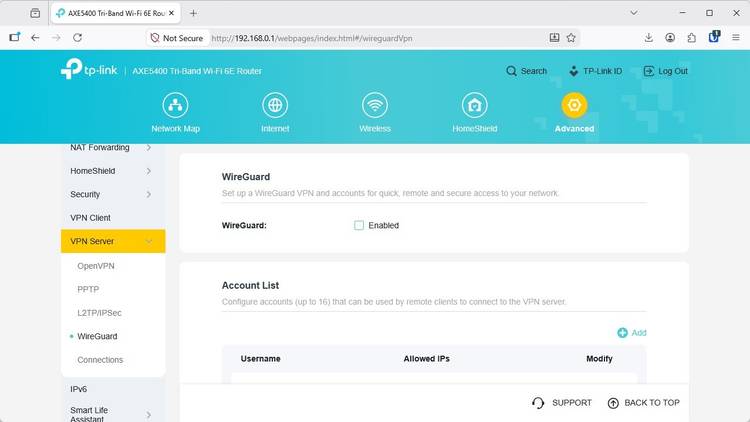This screenshot has height=422, width=750.
Task: Open the browser downloads icon
Action: click(x=649, y=38)
